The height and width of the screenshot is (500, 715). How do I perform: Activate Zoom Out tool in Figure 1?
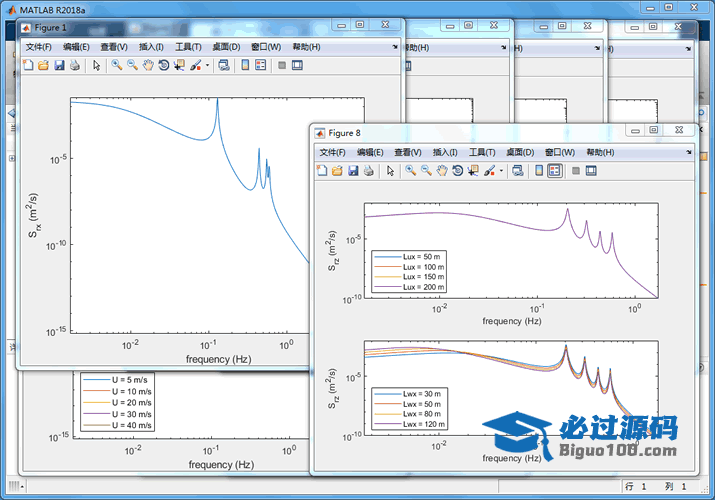coord(132,65)
